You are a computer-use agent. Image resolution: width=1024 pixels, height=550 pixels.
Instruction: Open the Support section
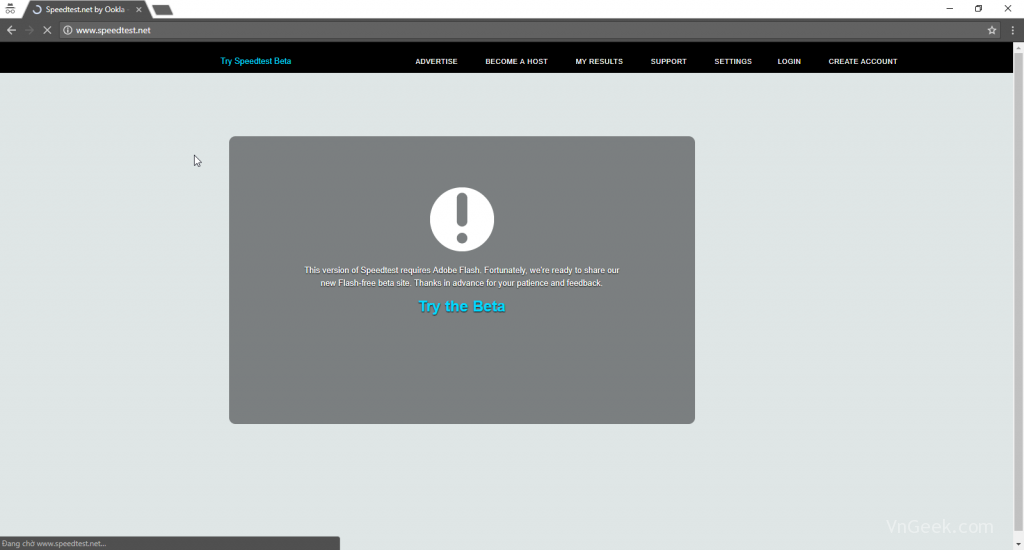pyautogui.click(x=668, y=61)
